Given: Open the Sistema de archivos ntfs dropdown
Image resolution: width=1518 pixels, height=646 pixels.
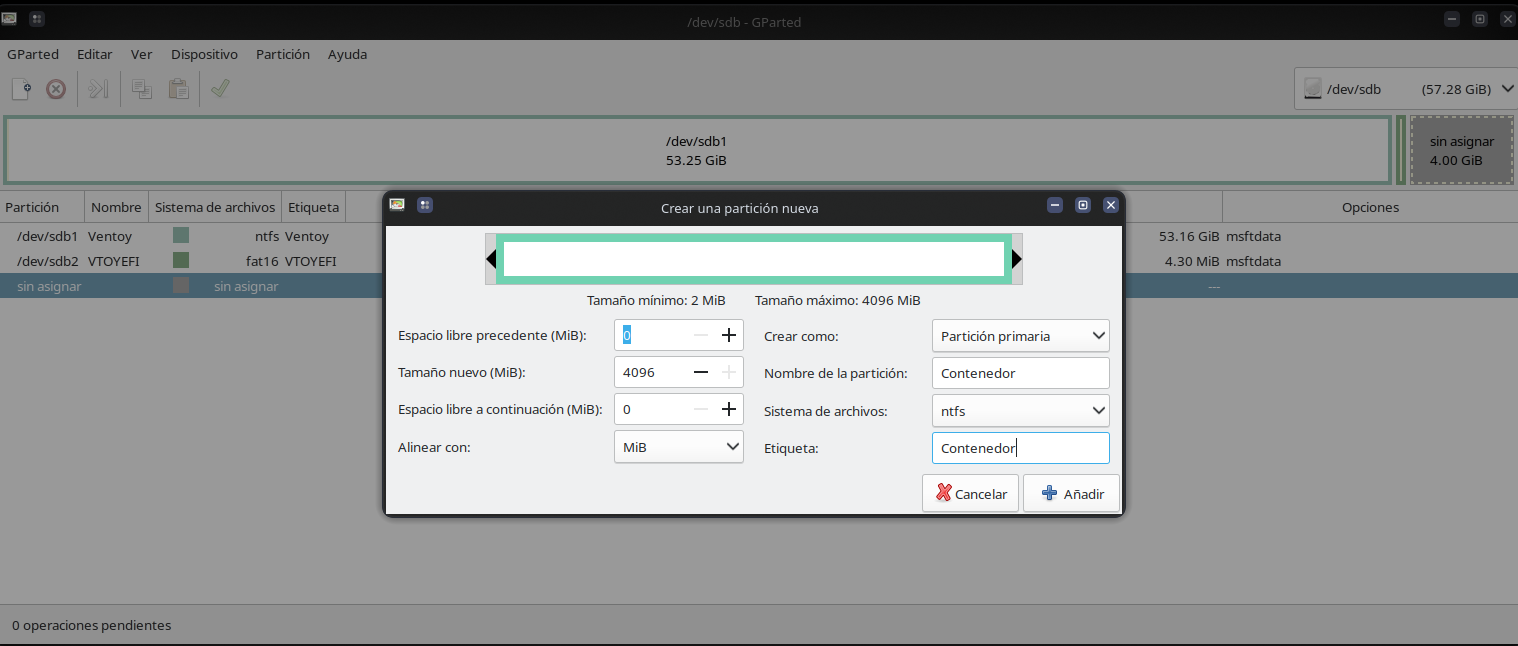Looking at the screenshot, I should 1020,410.
